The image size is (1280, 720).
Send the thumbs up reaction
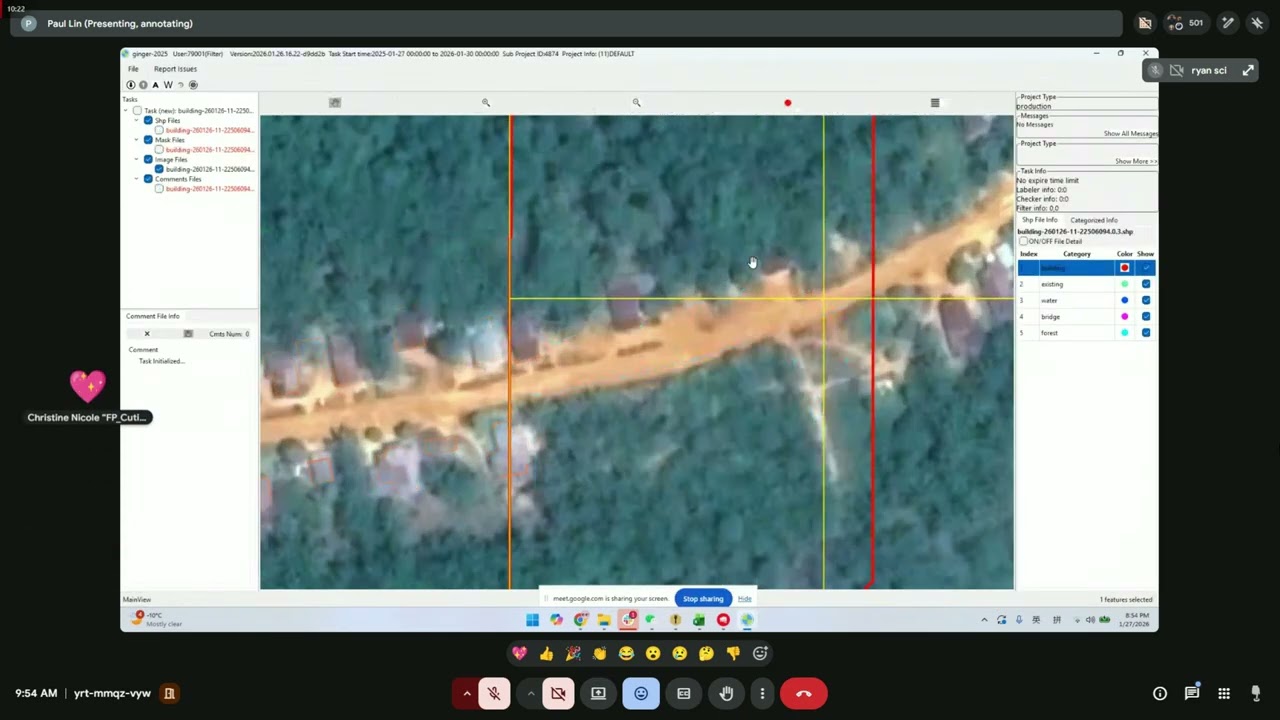point(546,653)
